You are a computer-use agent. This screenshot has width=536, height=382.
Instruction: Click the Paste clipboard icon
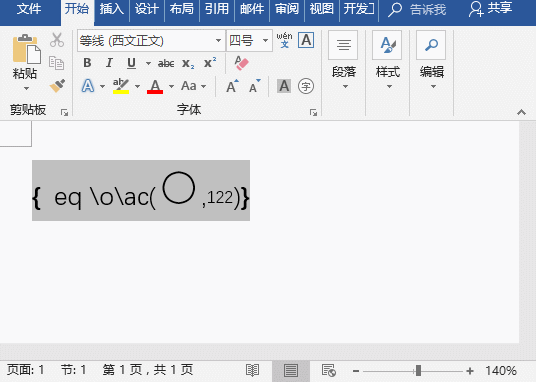(x=26, y=49)
